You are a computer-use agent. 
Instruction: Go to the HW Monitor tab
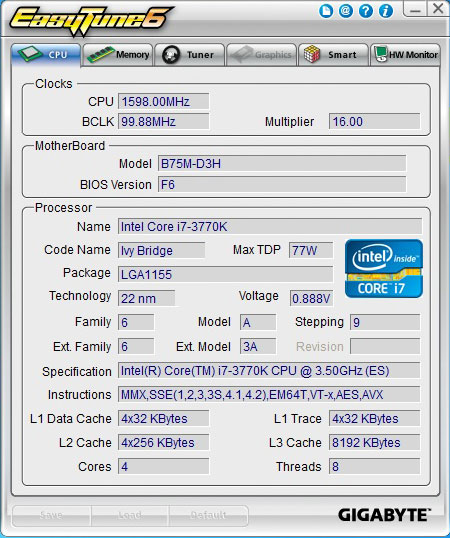coord(405,55)
